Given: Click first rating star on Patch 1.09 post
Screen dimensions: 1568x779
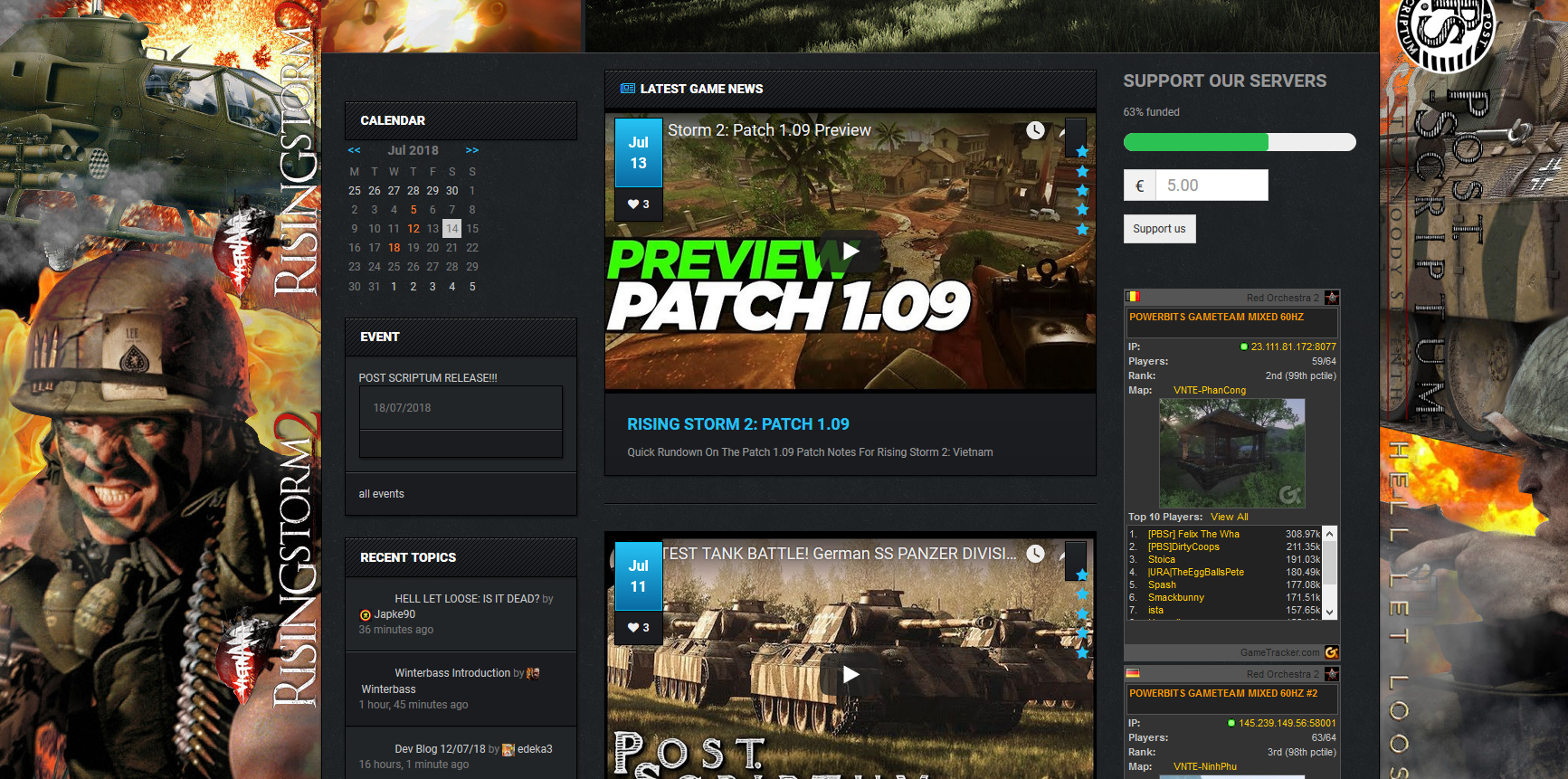Looking at the screenshot, I should pyautogui.click(x=1082, y=152).
